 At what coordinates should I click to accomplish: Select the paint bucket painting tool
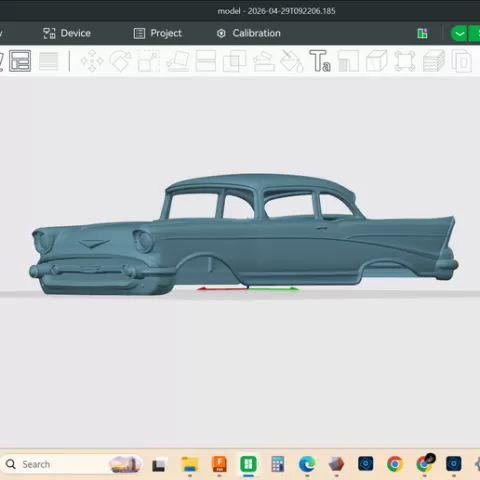tap(292, 61)
